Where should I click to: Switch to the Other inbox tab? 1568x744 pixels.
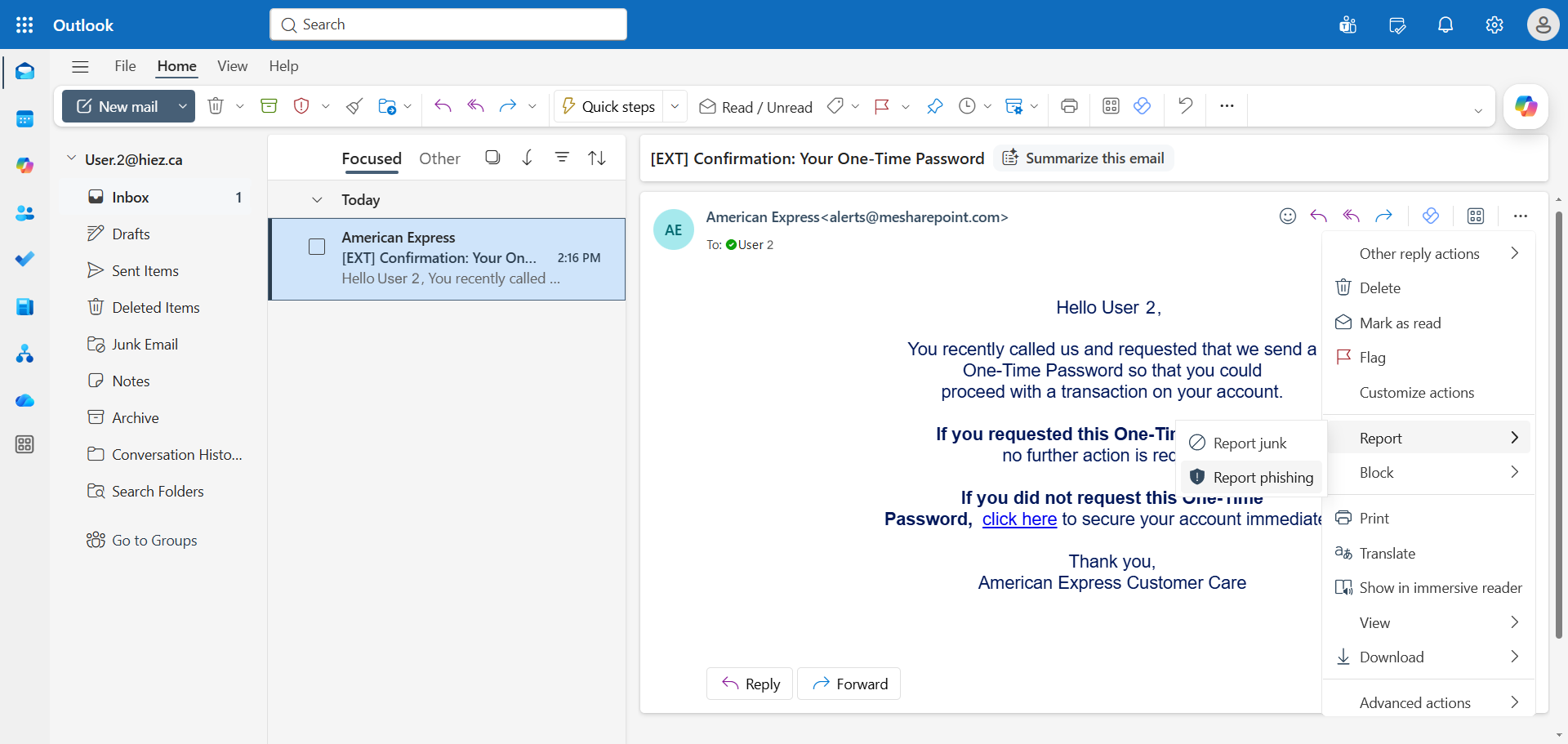point(439,158)
